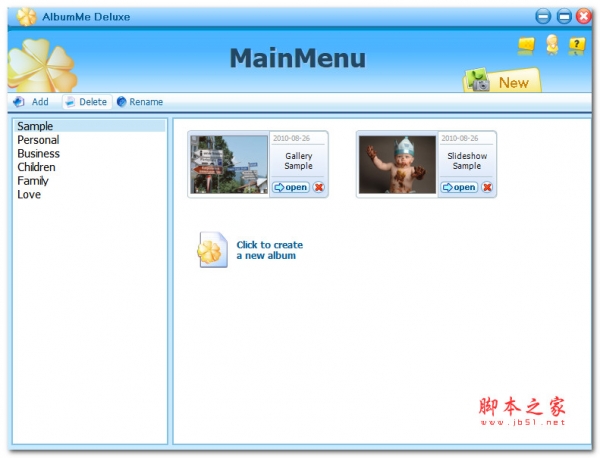Close the AlbumMe Deluxe window

(584, 16)
